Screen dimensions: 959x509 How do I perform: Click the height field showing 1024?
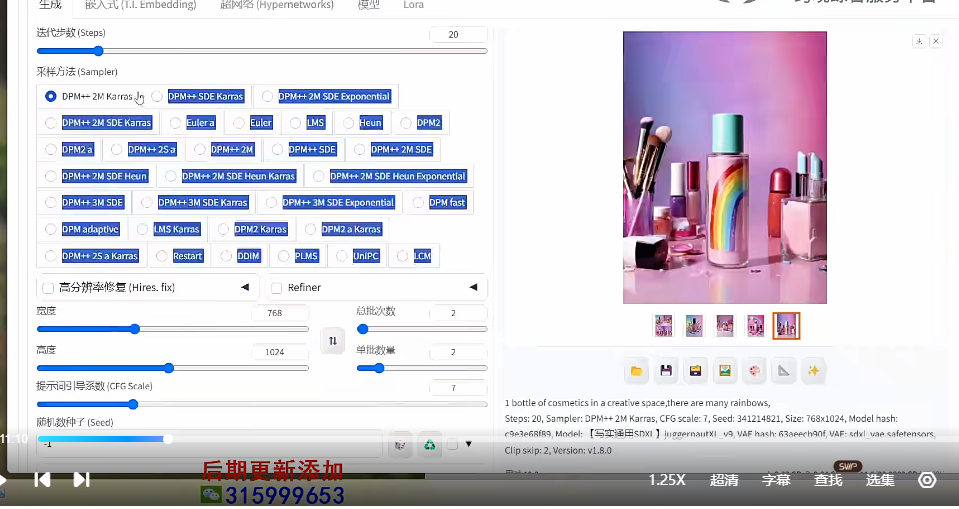280,352
